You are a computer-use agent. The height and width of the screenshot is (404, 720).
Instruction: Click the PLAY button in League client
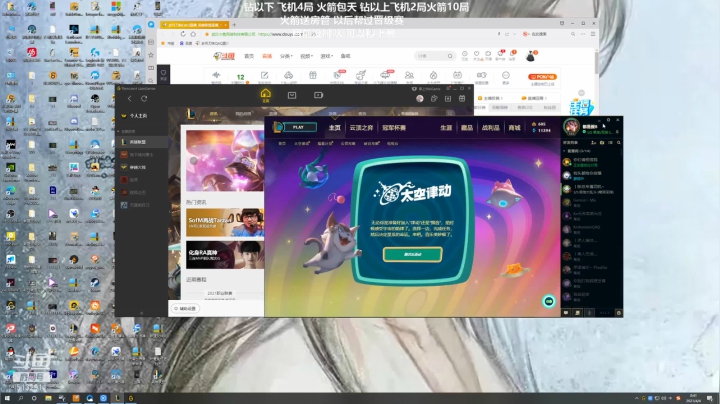pyautogui.click(x=298, y=127)
